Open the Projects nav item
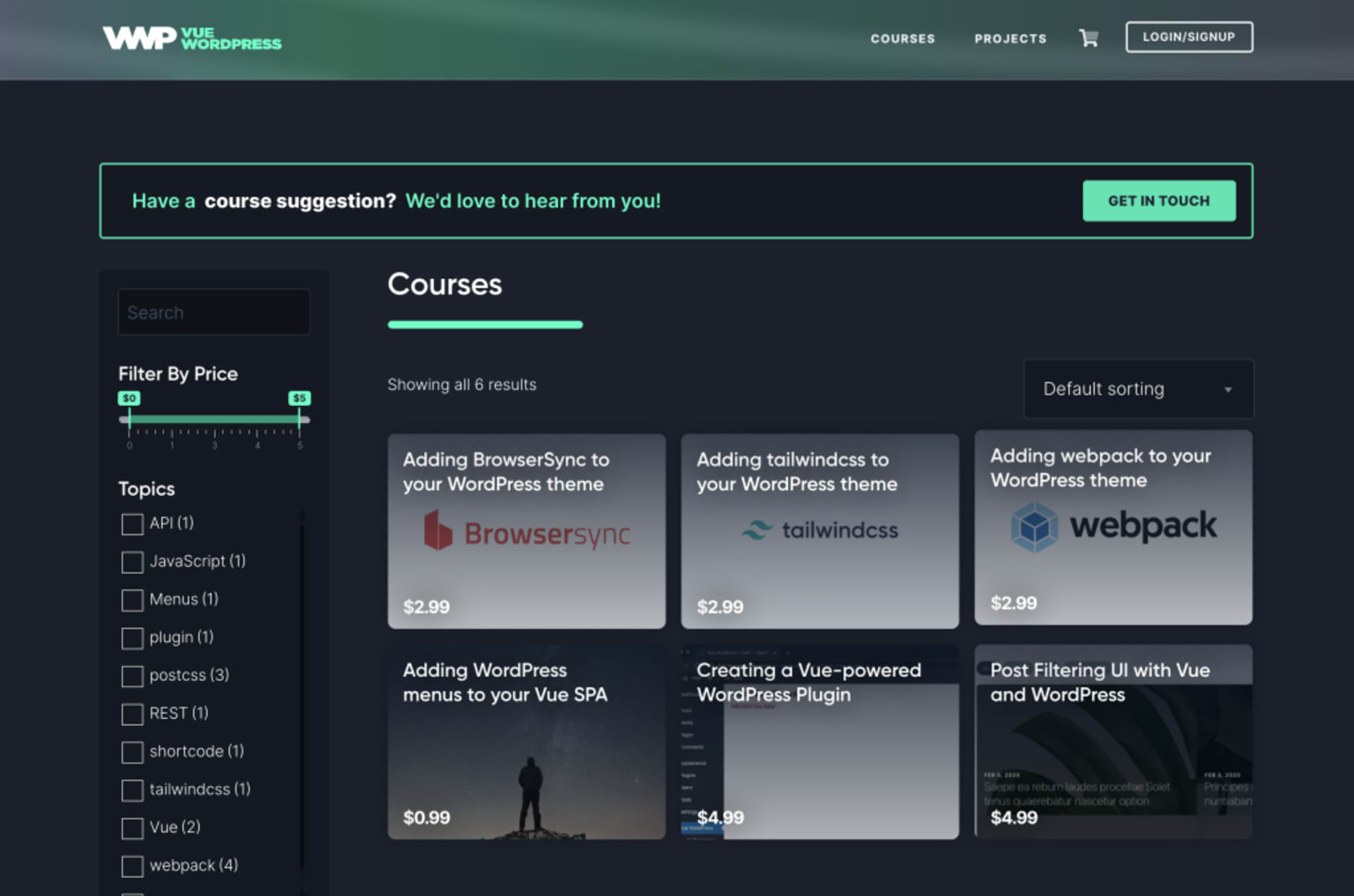The width and height of the screenshot is (1354, 896). click(x=1010, y=39)
